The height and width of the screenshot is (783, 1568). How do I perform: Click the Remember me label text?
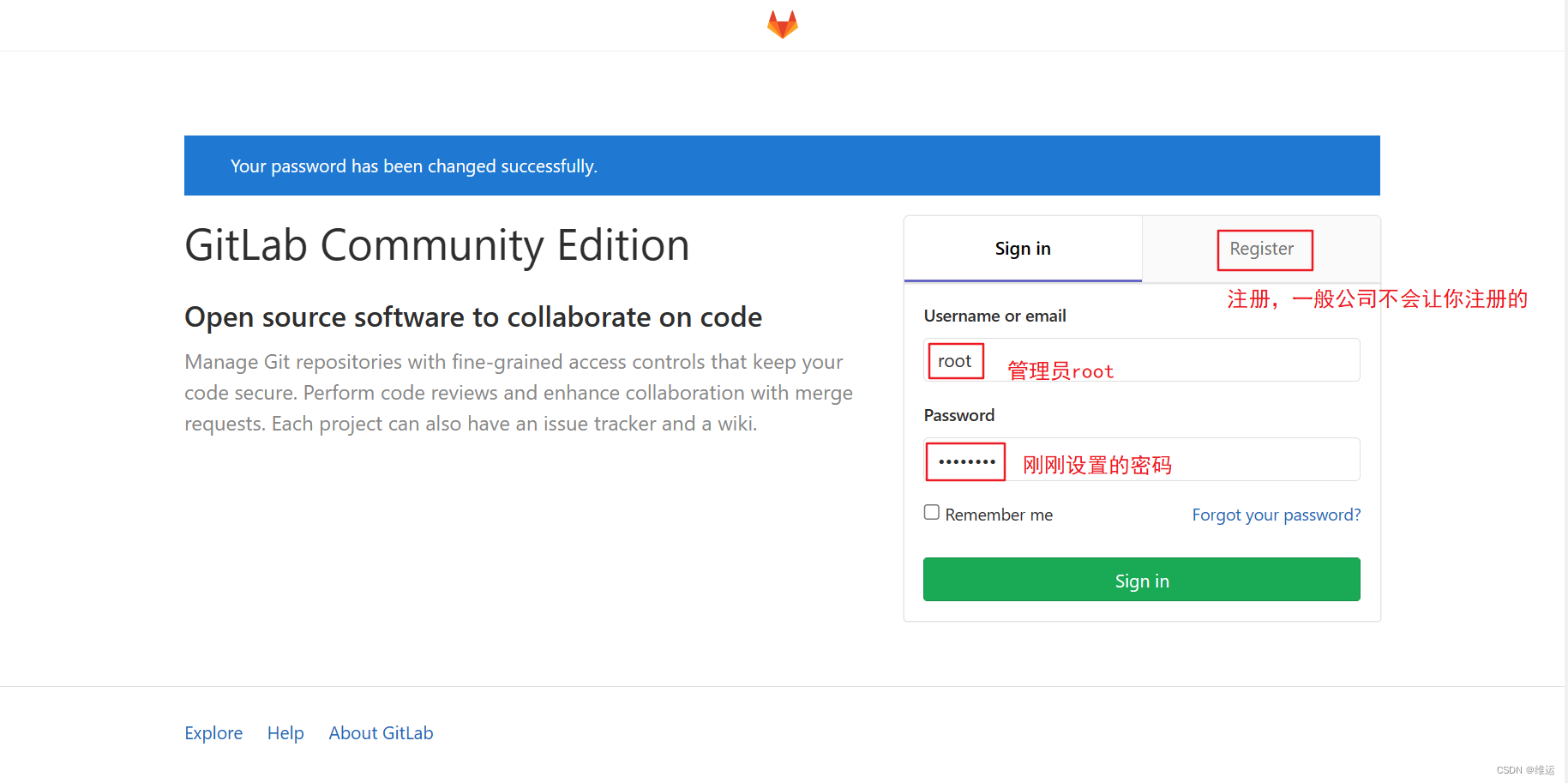click(999, 515)
